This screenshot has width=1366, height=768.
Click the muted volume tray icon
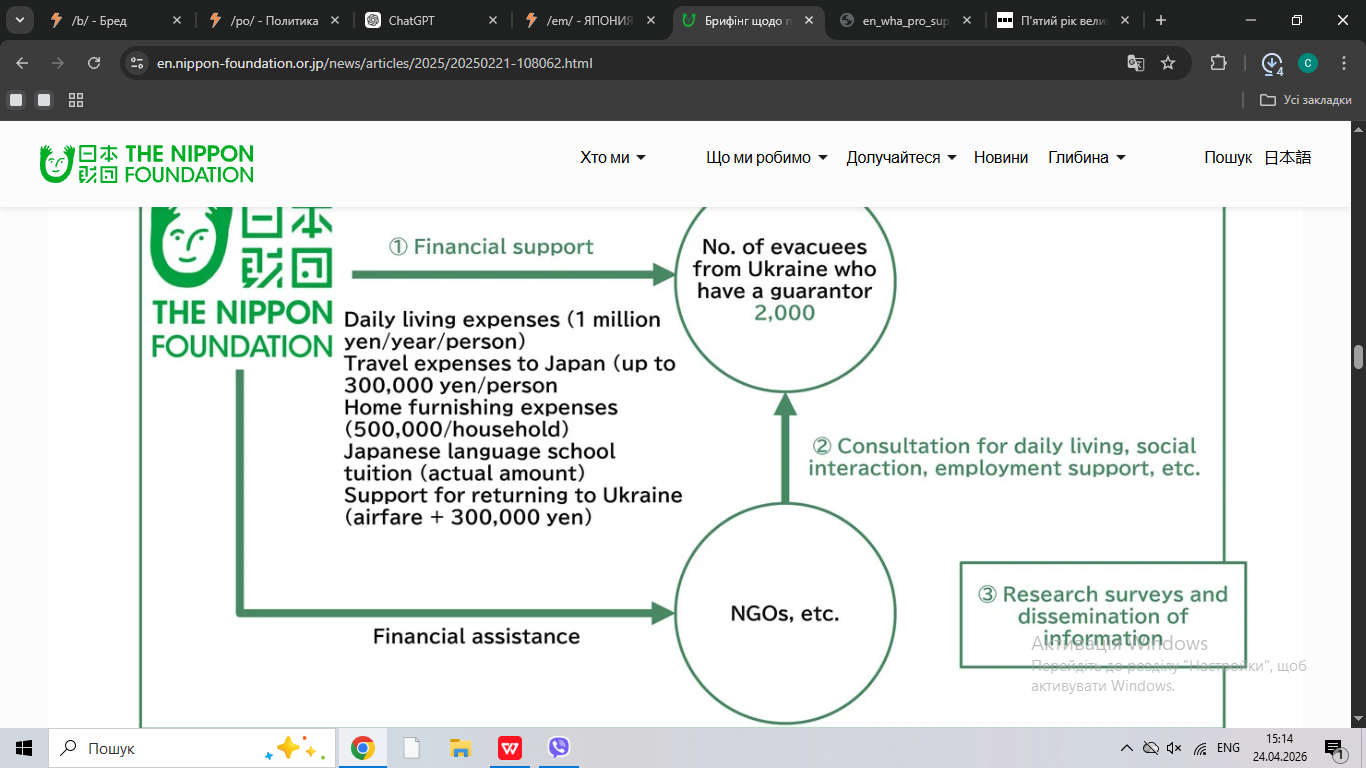point(1175,748)
